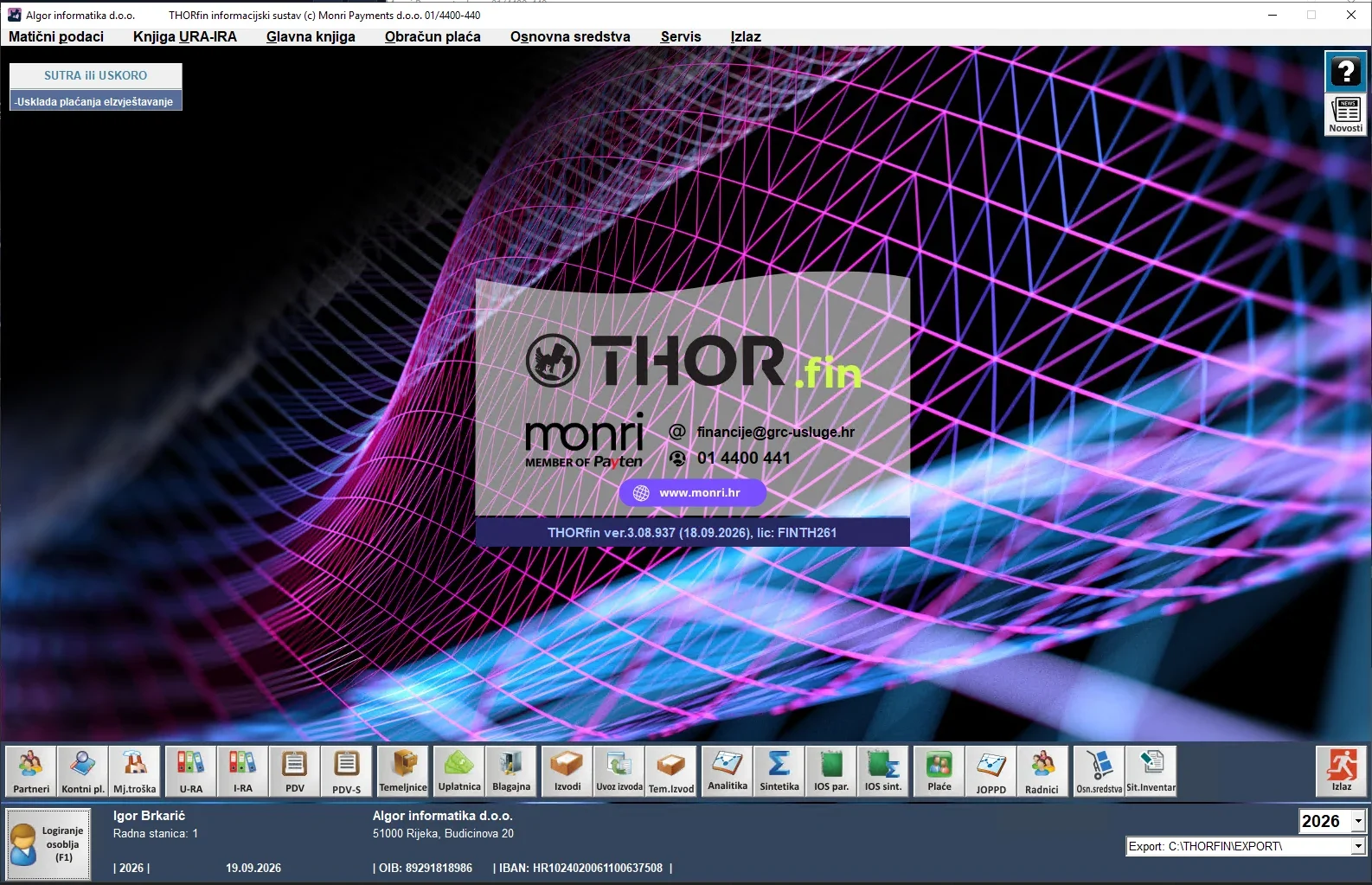
Task: Click the OIB: 89291818986 text
Action: click(x=425, y=868)
